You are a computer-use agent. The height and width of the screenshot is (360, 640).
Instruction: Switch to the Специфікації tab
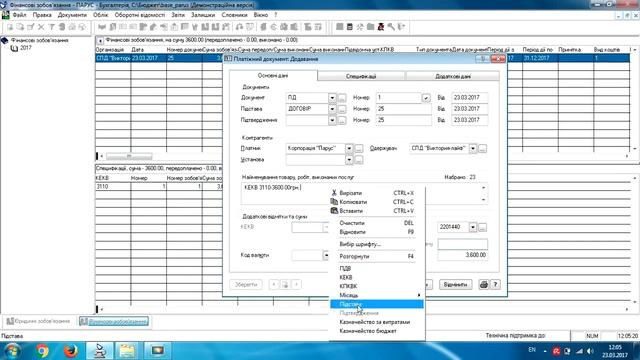(x=361, y=76)
